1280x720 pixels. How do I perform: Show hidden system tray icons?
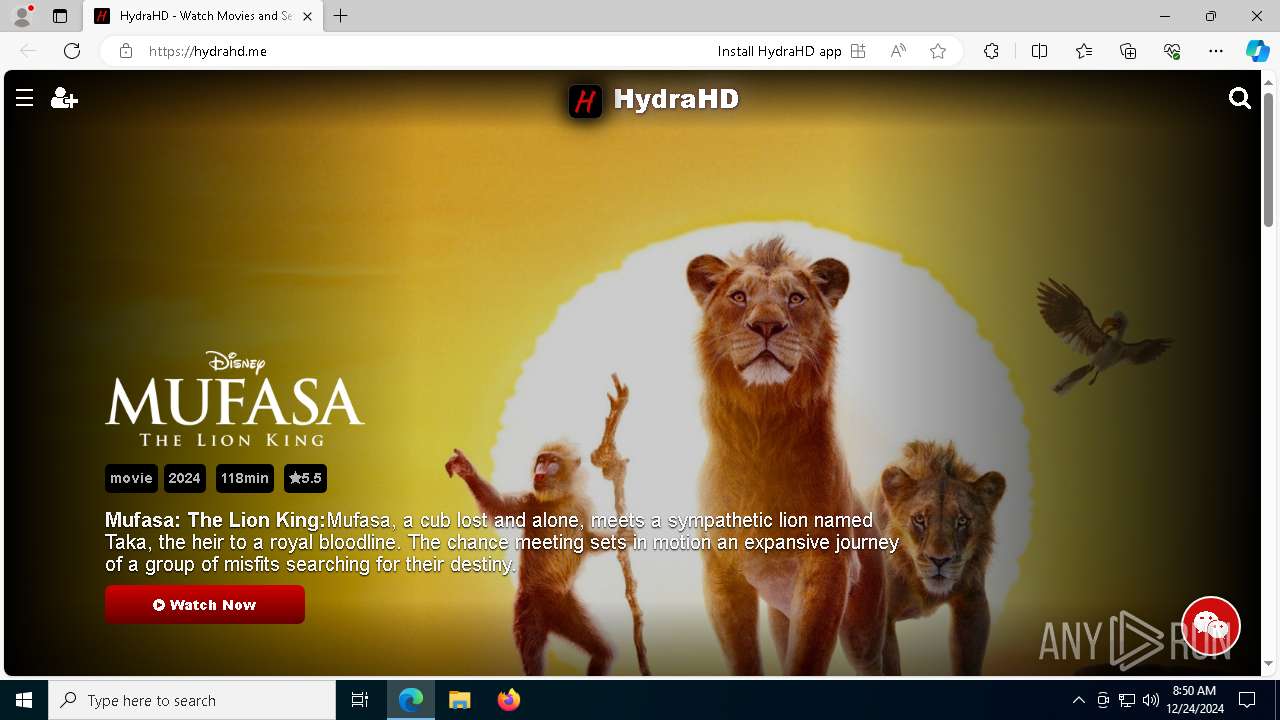(1078, 700)
